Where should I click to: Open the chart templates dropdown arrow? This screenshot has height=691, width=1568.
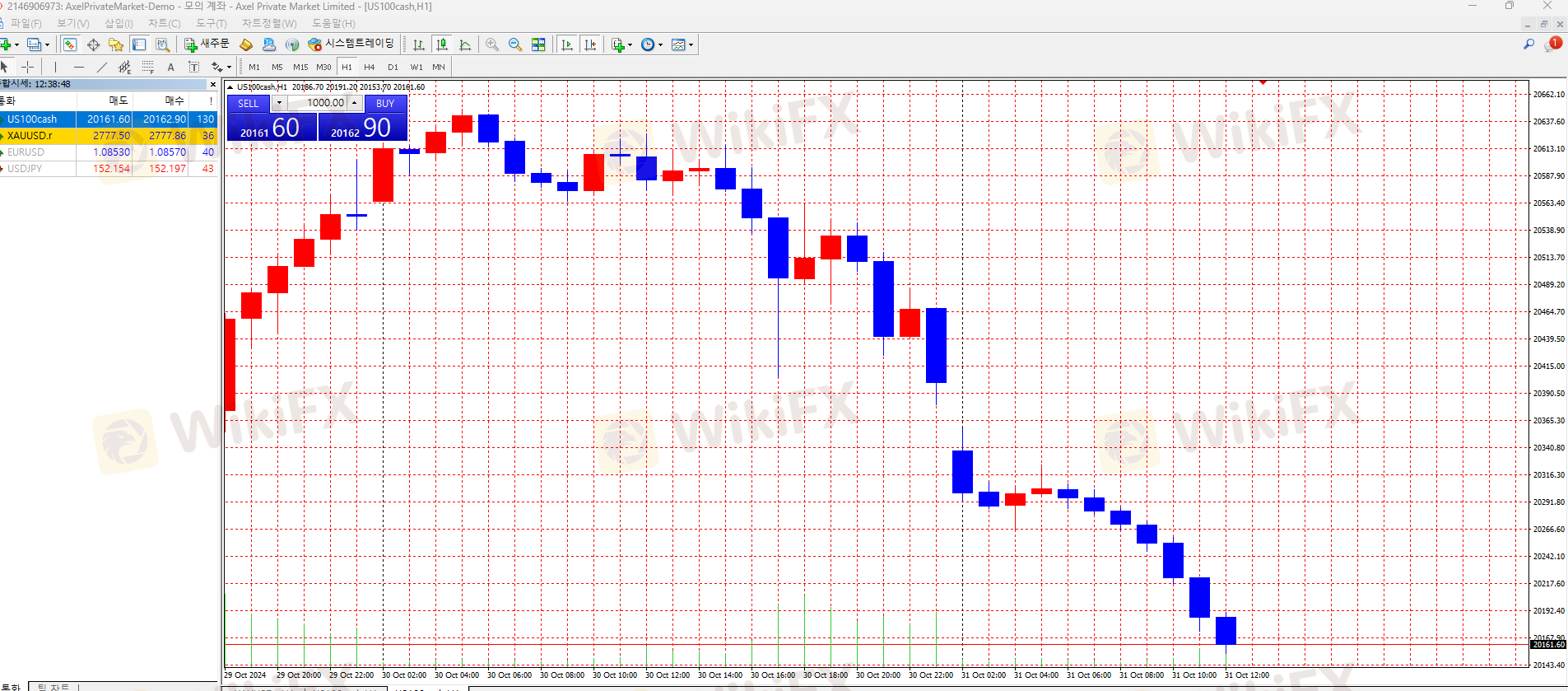691,45
